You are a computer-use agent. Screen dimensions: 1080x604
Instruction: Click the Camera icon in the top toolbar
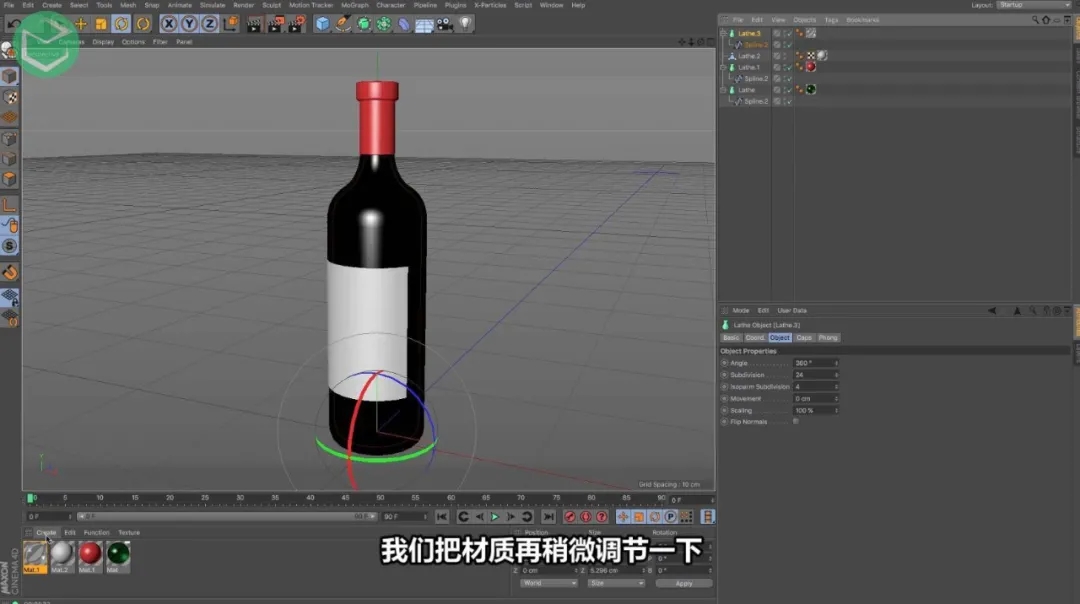(443, 23)
